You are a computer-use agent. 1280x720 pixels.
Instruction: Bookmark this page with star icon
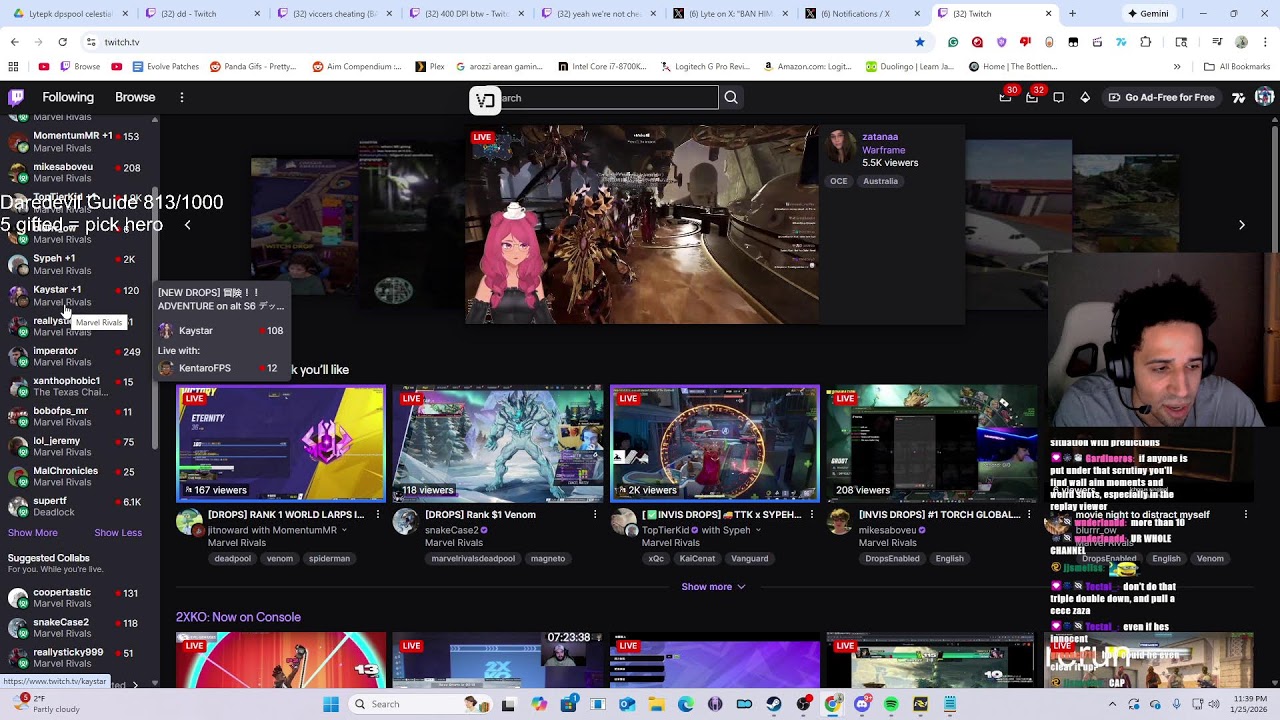coord(920,42)
